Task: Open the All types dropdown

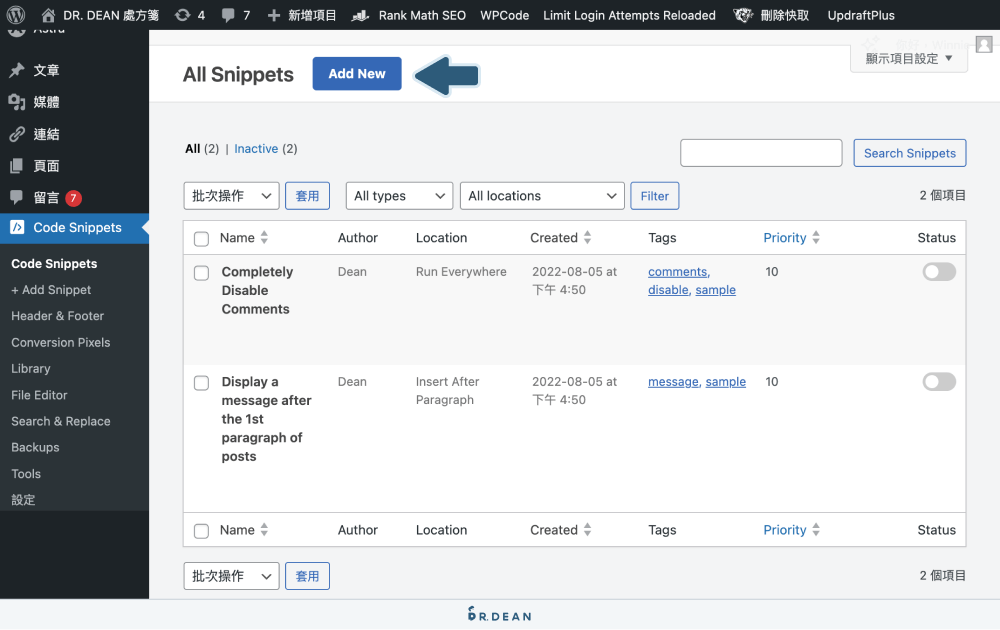Action: (x=398, y=195)
